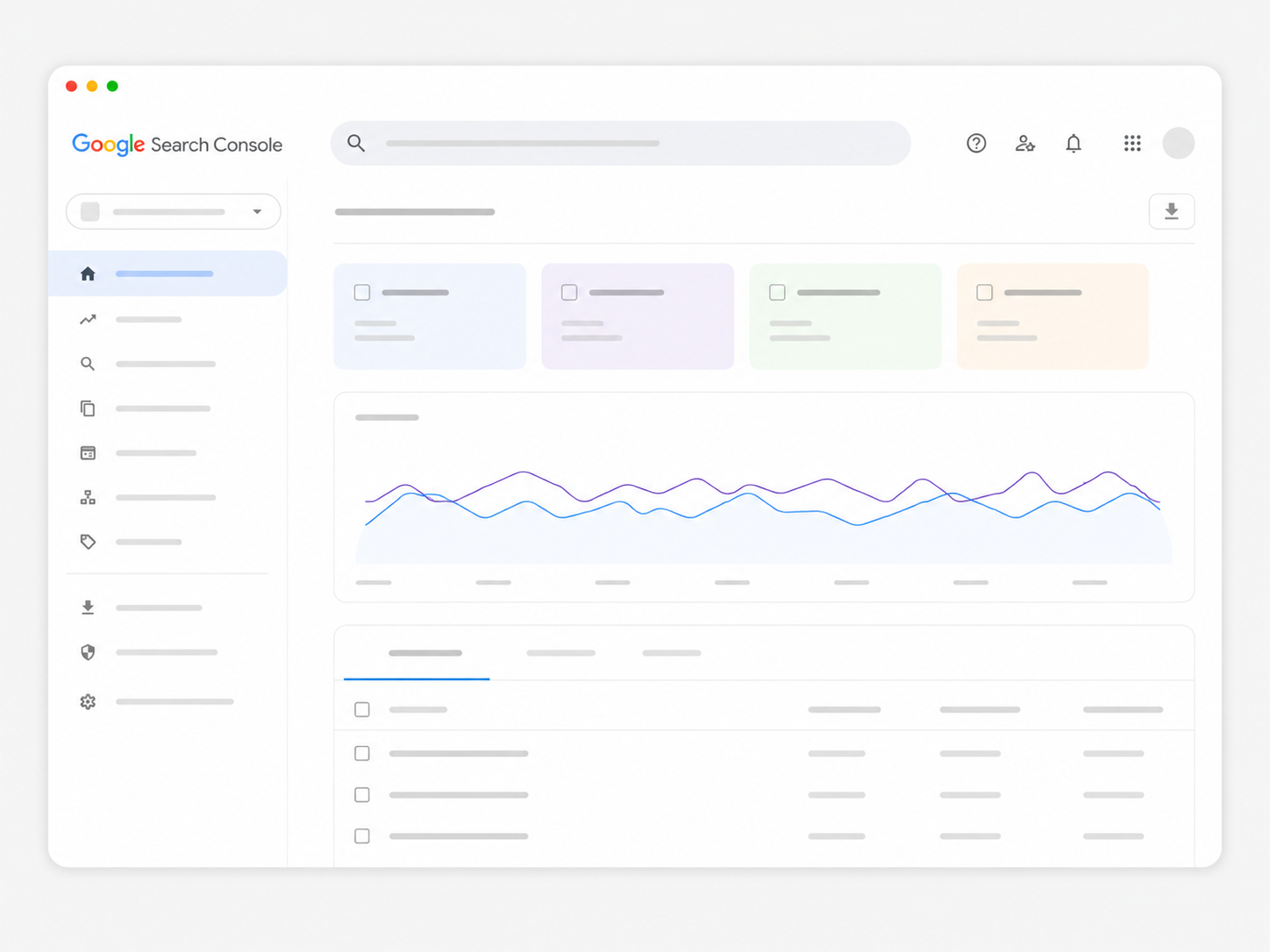The height and width of the screenshot is (952, 1270).
Task: Toggle the checkbox on the blue metric card
Action: pyautogui.click(x=362, y=292)
